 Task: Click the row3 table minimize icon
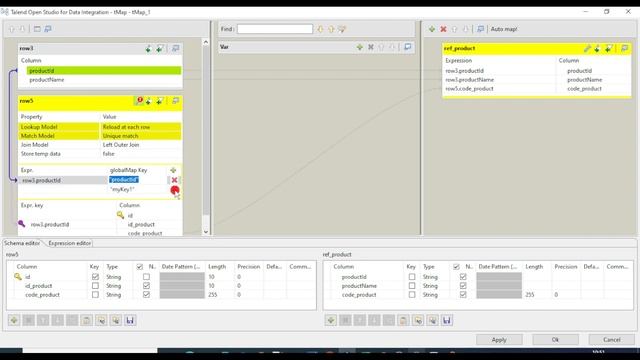[176, 48]
